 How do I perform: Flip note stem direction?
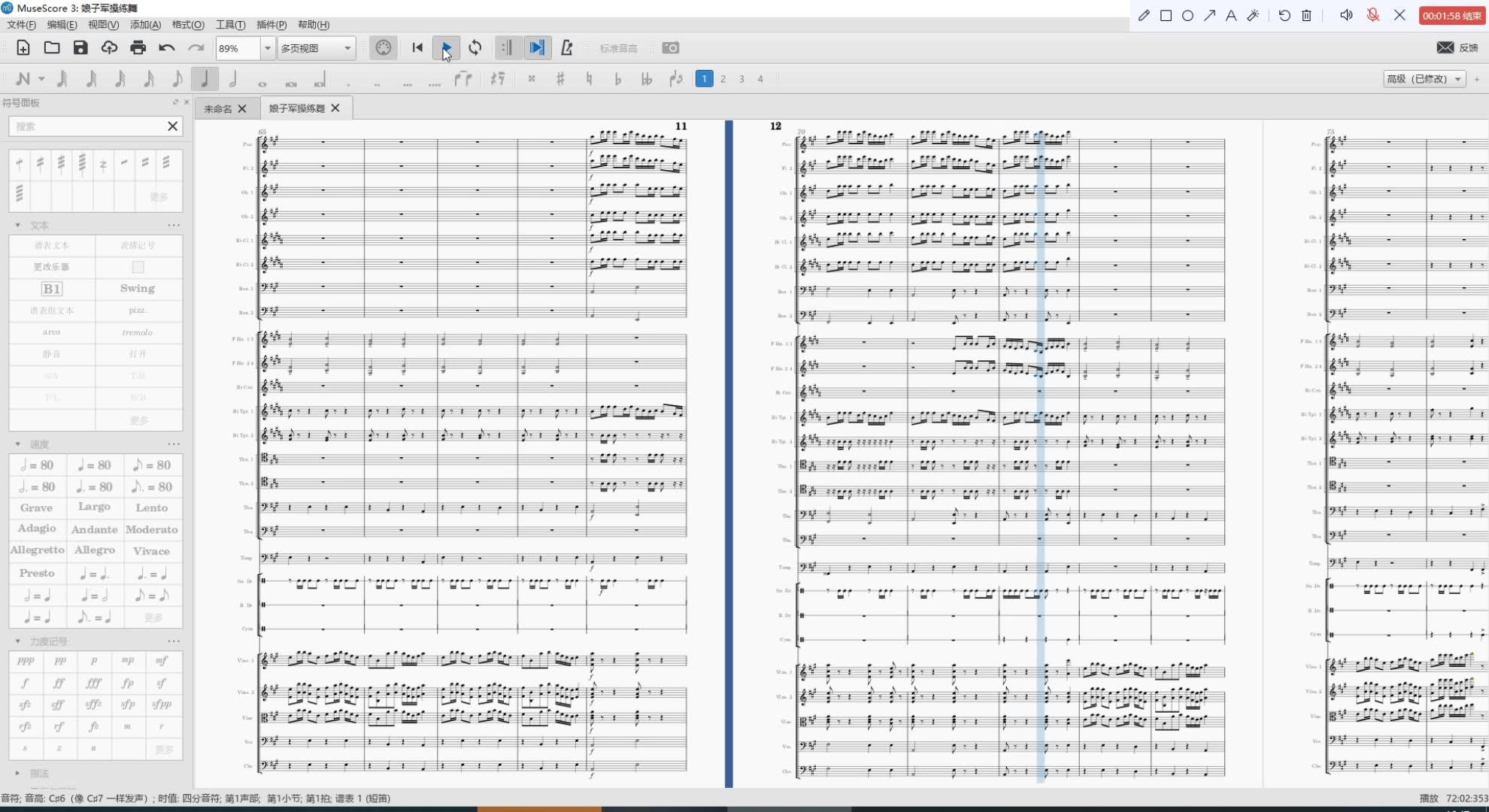[x=675, y=78]
